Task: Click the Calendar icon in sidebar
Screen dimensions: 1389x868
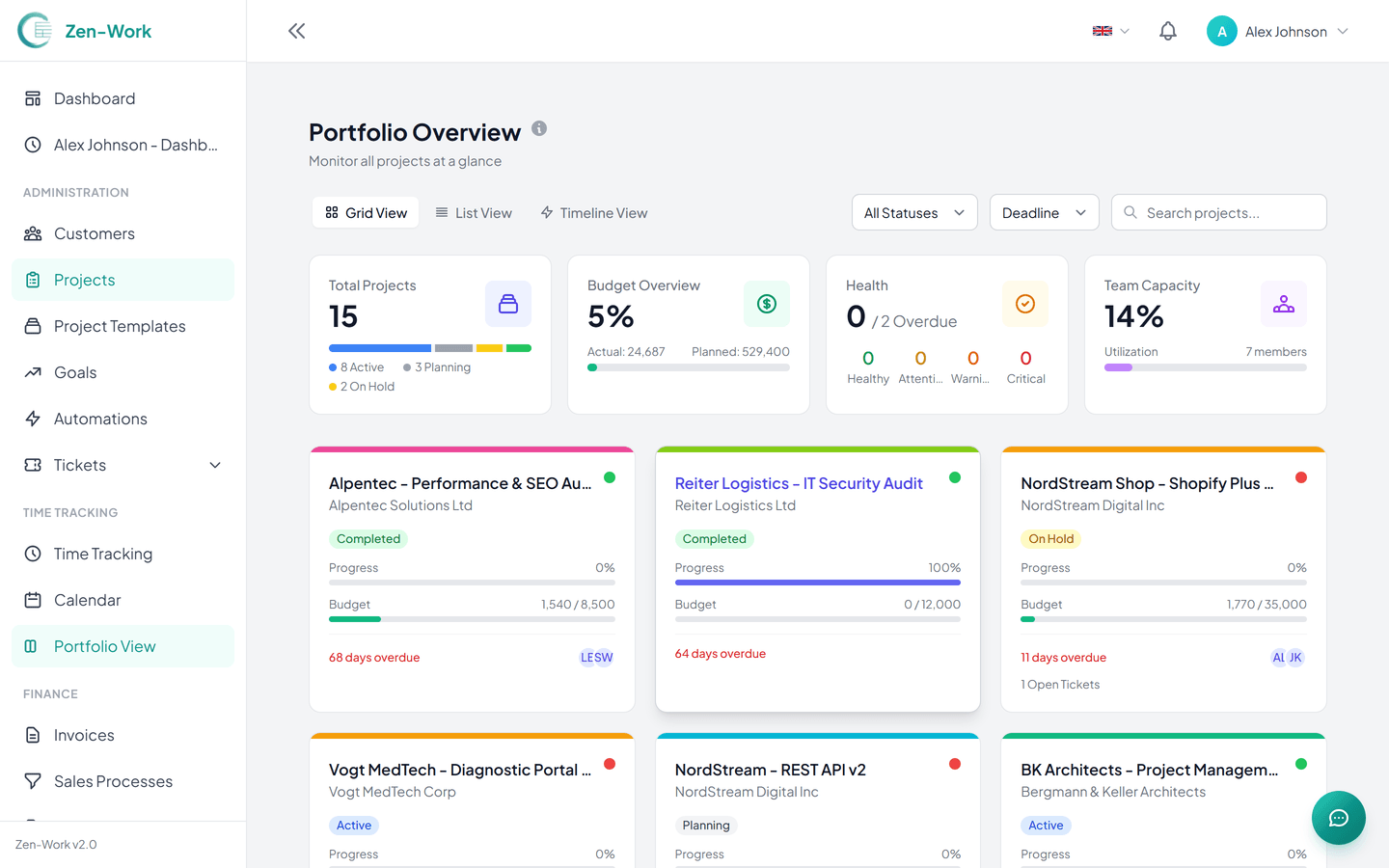Action: 33,600
